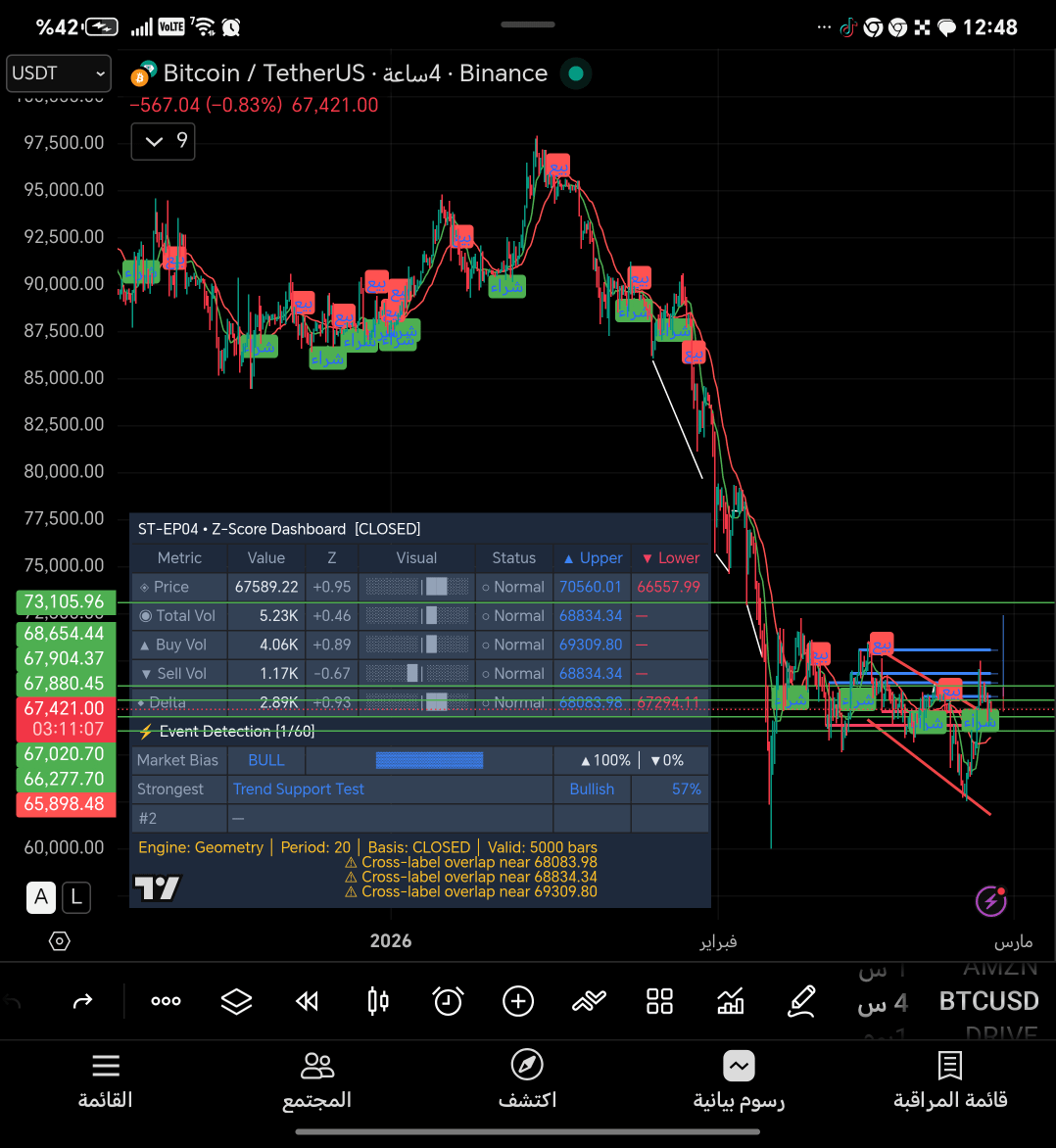1056x1148 pixels.
Task: Tap the top sheet drag handle
Action: 528,24
